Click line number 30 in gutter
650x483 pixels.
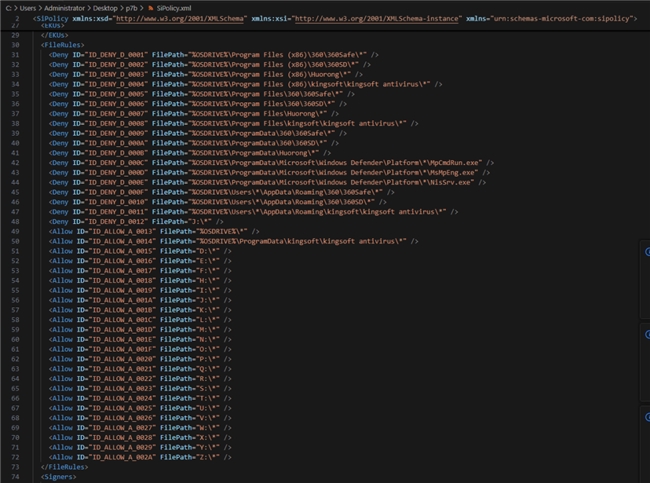[15, 45]
